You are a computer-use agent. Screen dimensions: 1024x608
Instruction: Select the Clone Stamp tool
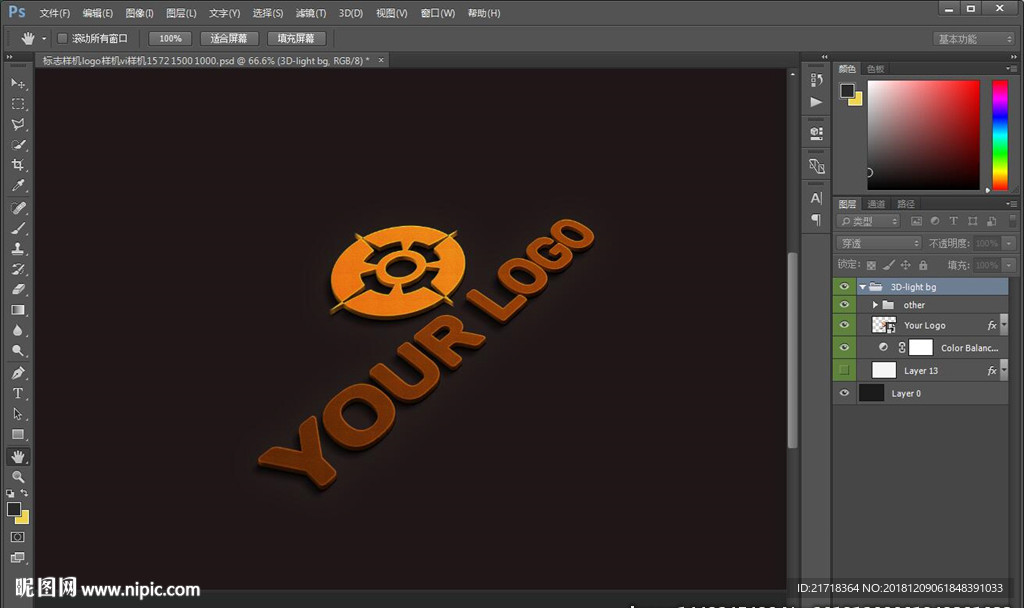coord(18,249)
